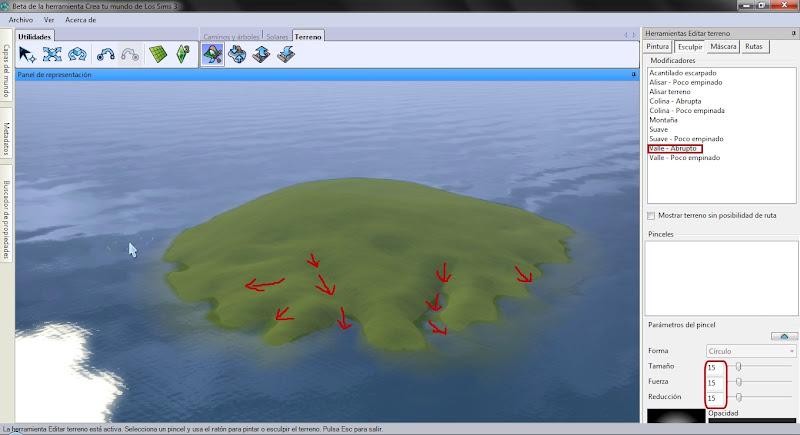Select Alisar - Poco empinado modifier
The width and height of the screenshot is (800, 435).
(x=686, y=82)
